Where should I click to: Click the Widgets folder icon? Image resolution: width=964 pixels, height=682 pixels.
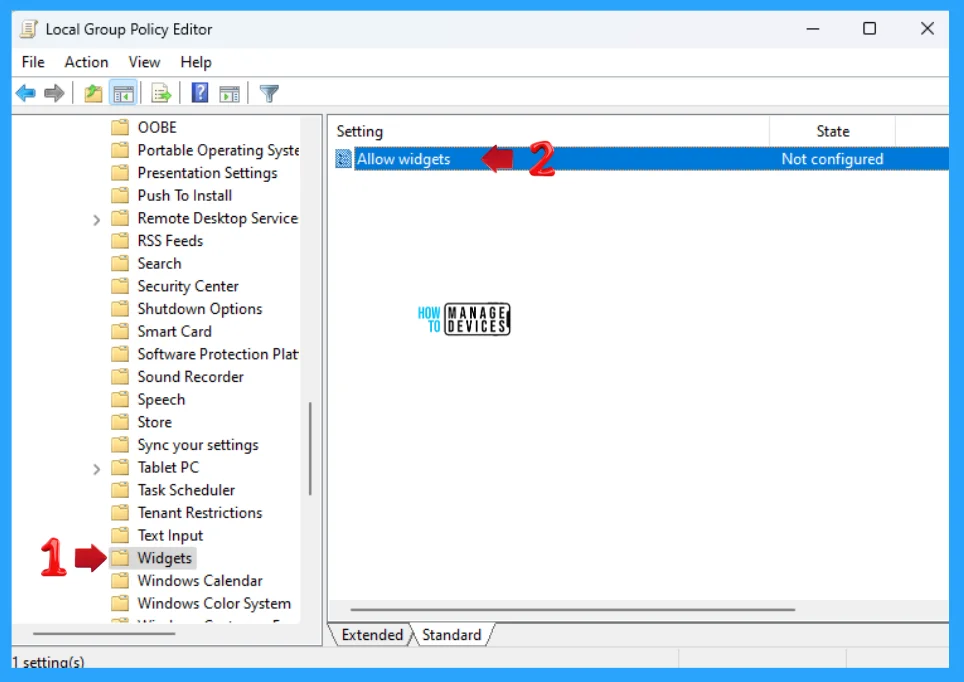[120, 558]
